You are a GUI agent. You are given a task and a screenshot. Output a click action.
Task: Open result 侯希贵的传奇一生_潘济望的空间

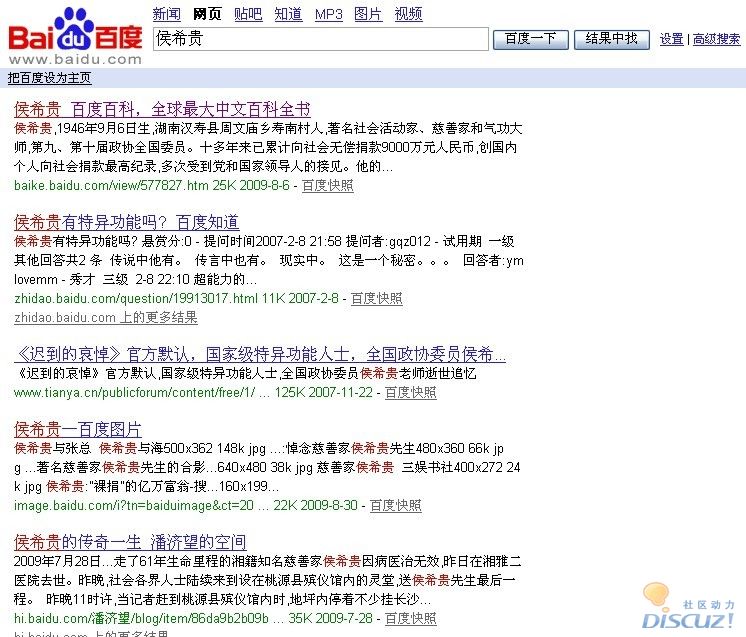pos(130,542)
